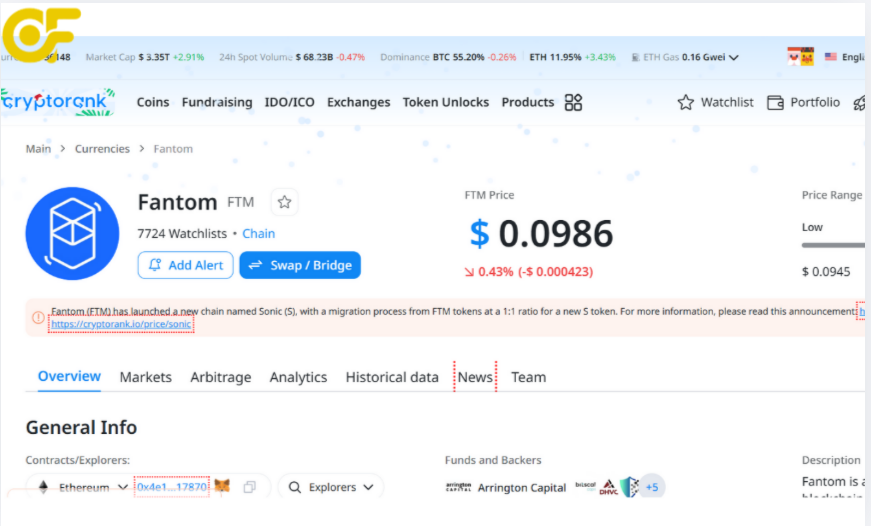Click the DHVC backer logo

609,487
